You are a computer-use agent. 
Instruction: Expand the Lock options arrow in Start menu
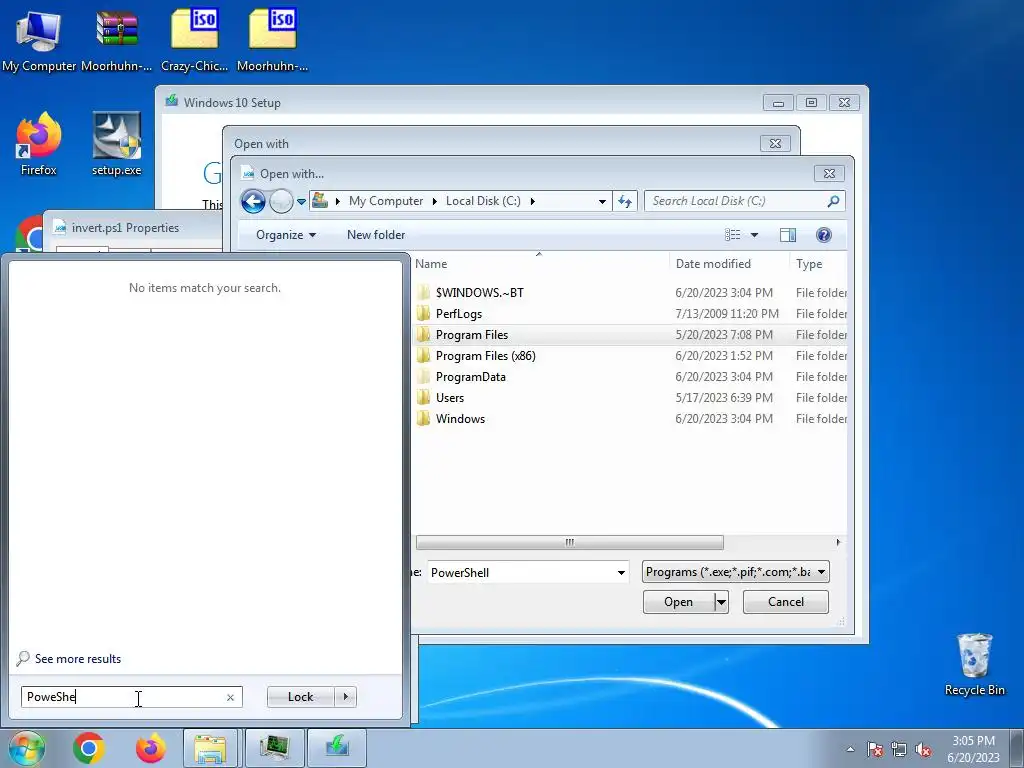[345, 697]
